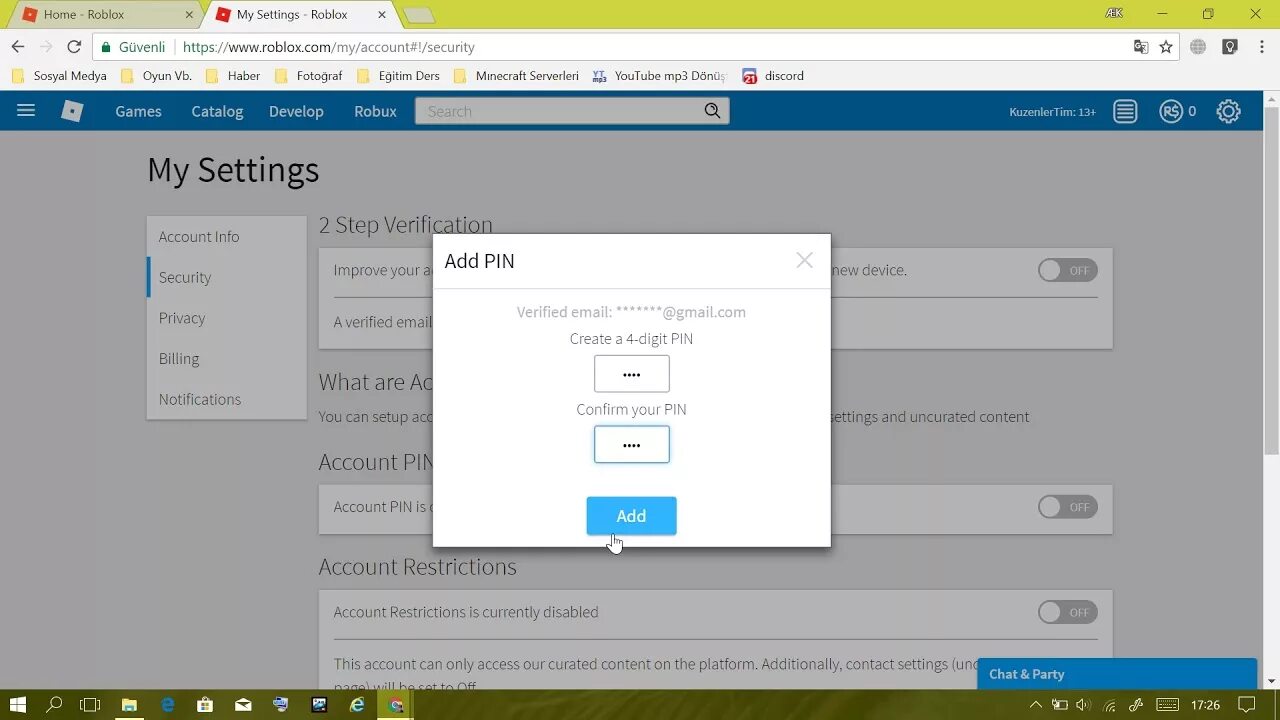The width and height of the screenshot is (1280, 720).
Task: Click the search magnifier icon in the Roblox navbar
Action: pos(712,111)
